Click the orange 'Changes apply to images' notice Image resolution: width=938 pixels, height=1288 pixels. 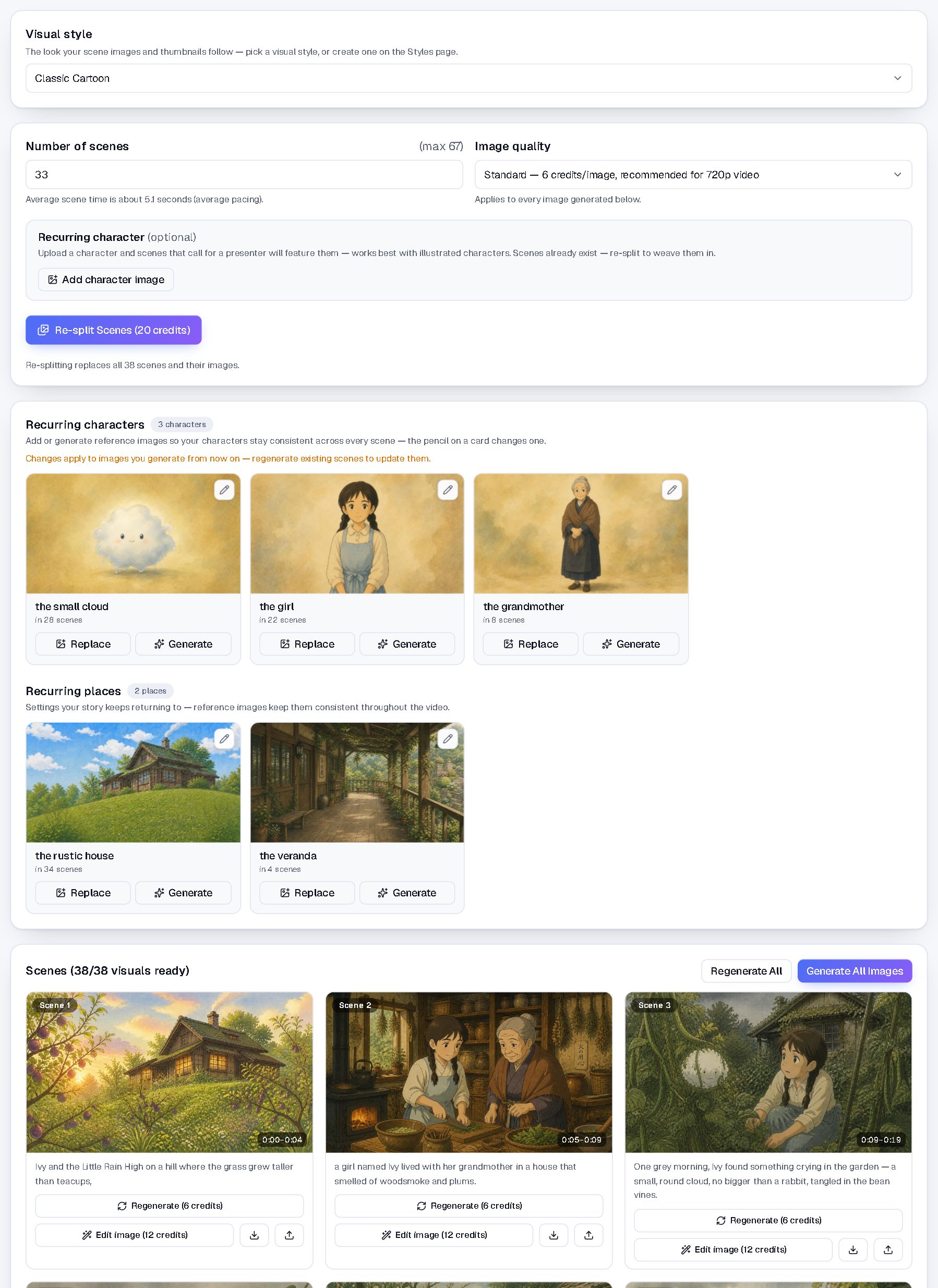228,458
